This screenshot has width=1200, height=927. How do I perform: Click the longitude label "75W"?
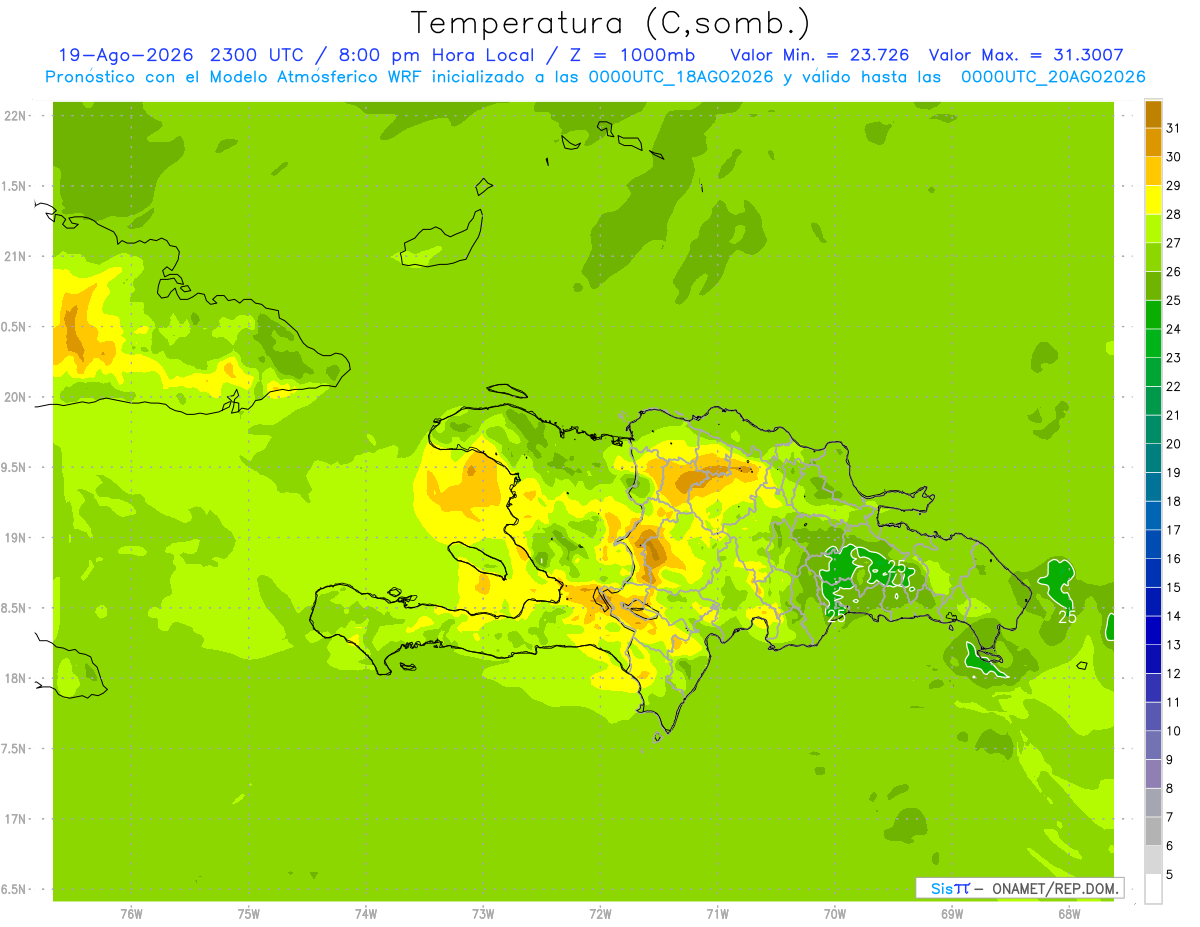click(248, 913)
